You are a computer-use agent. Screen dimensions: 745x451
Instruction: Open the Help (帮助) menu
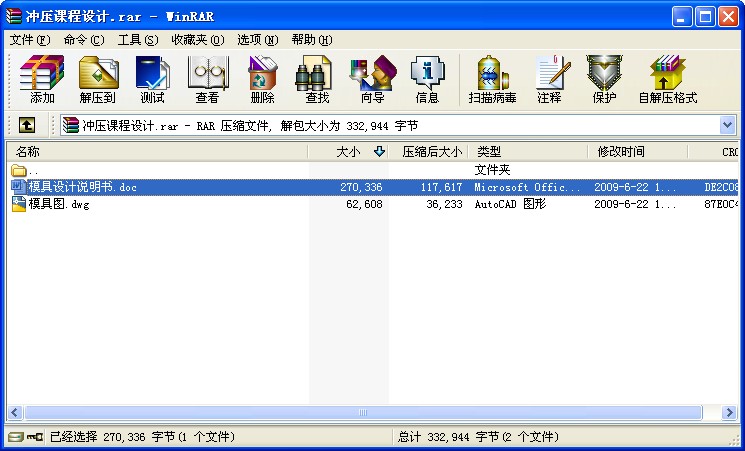click(x=312, y=40)
